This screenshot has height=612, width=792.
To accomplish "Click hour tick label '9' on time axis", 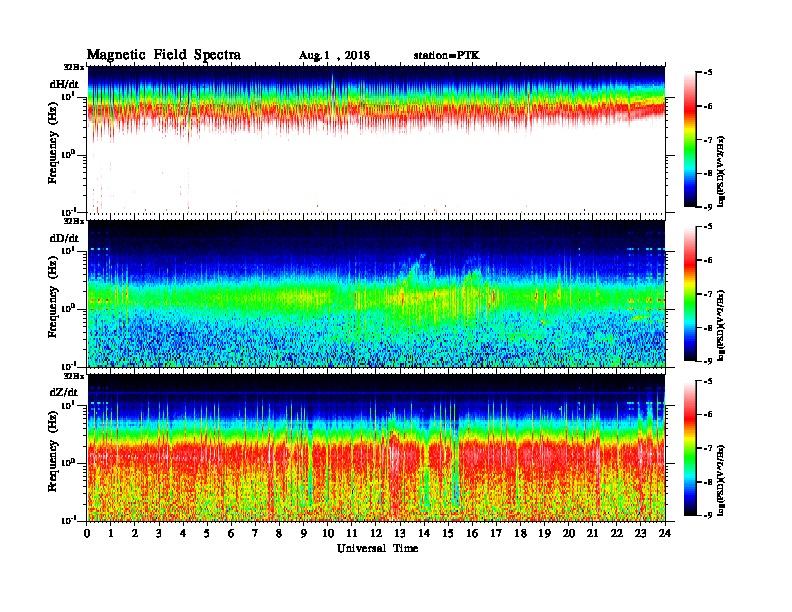I will pyautogui.click(x=304, y=533).
